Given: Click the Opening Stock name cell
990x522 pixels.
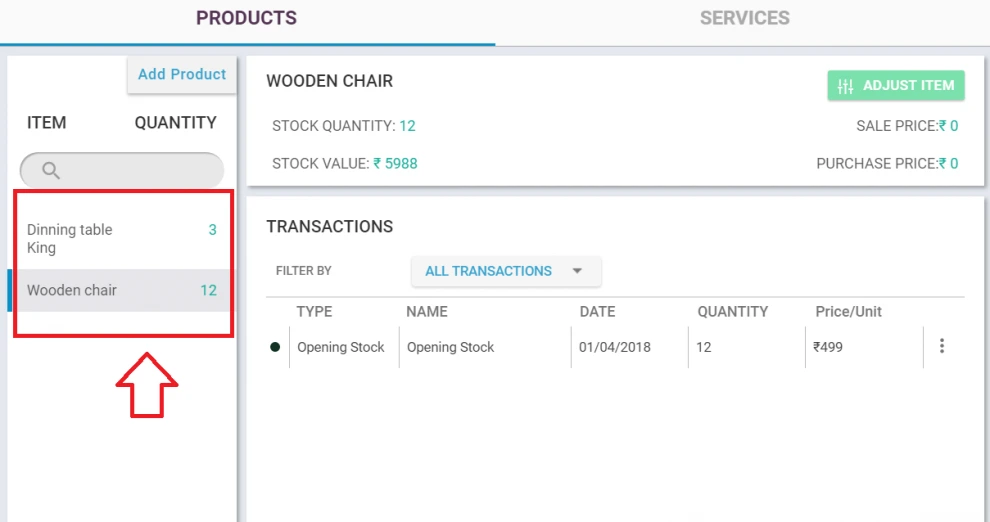Looking at the screenshot, I should tap(450, 347).
